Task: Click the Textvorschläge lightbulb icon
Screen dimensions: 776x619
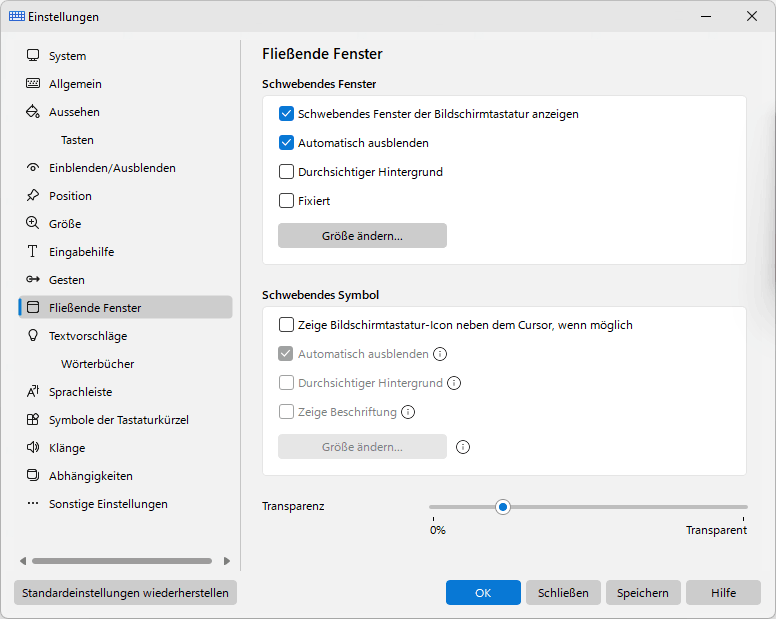Action: click(x=33, y=335)
